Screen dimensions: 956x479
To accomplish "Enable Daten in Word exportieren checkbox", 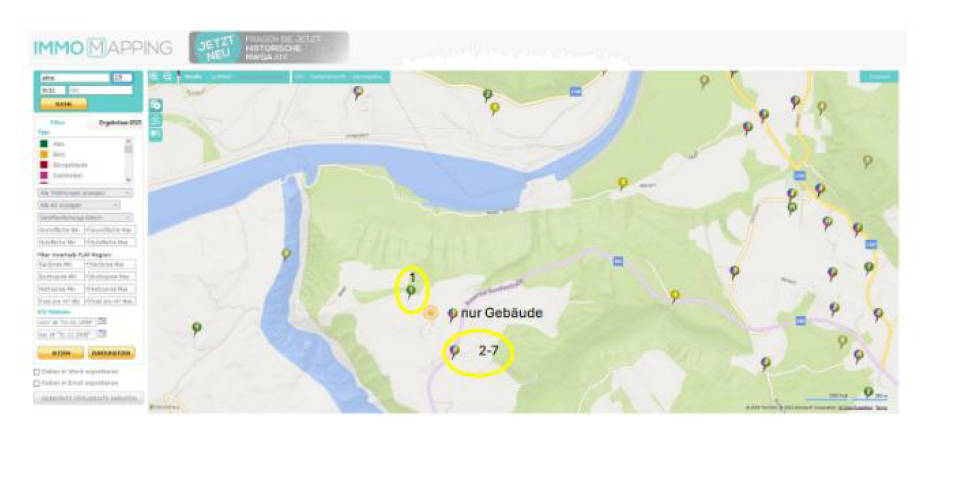I will pos(37,372).
